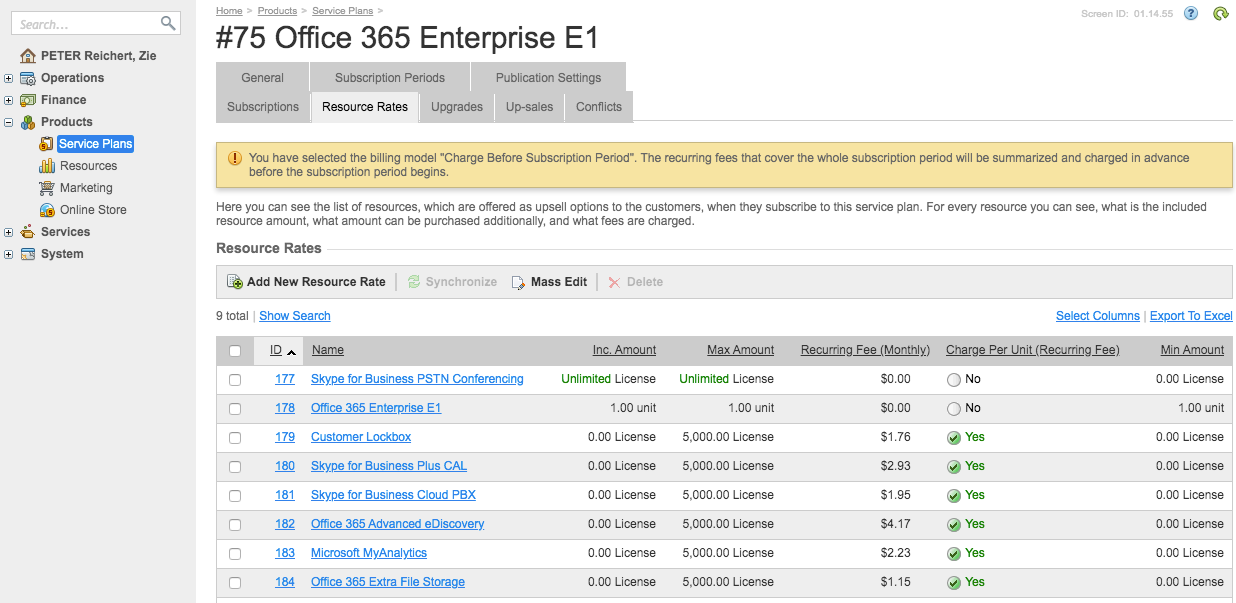Viewport: 1236px width, 603px height.
Task: Tick the Skype for Business Plus CAL checkbox
Action: tap(235, 467)
